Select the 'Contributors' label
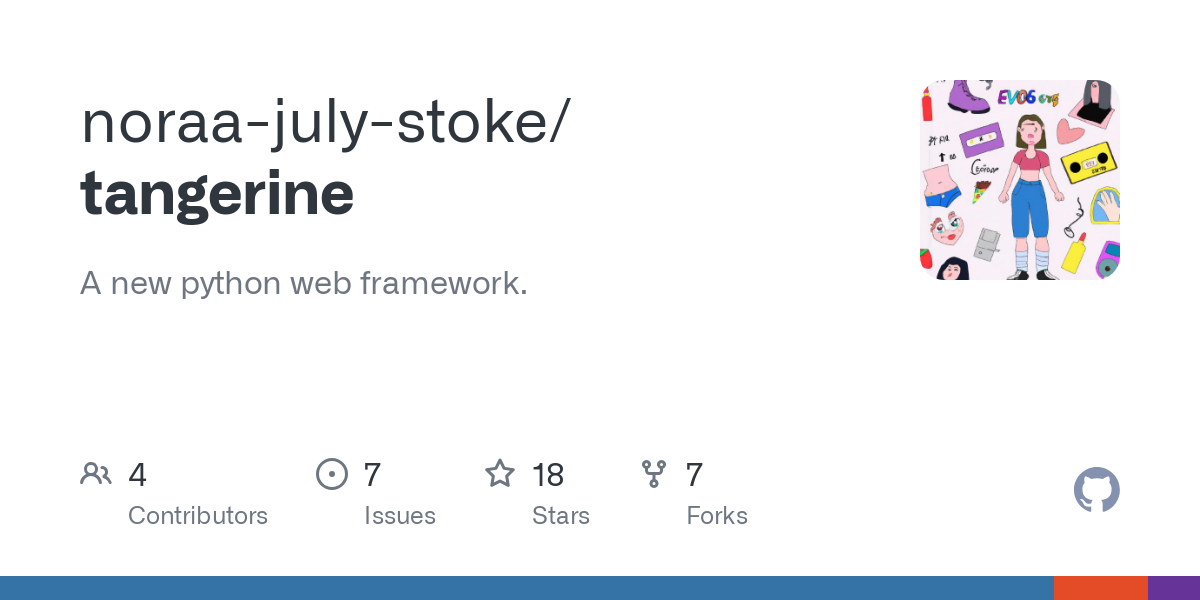 coord(198,516)
